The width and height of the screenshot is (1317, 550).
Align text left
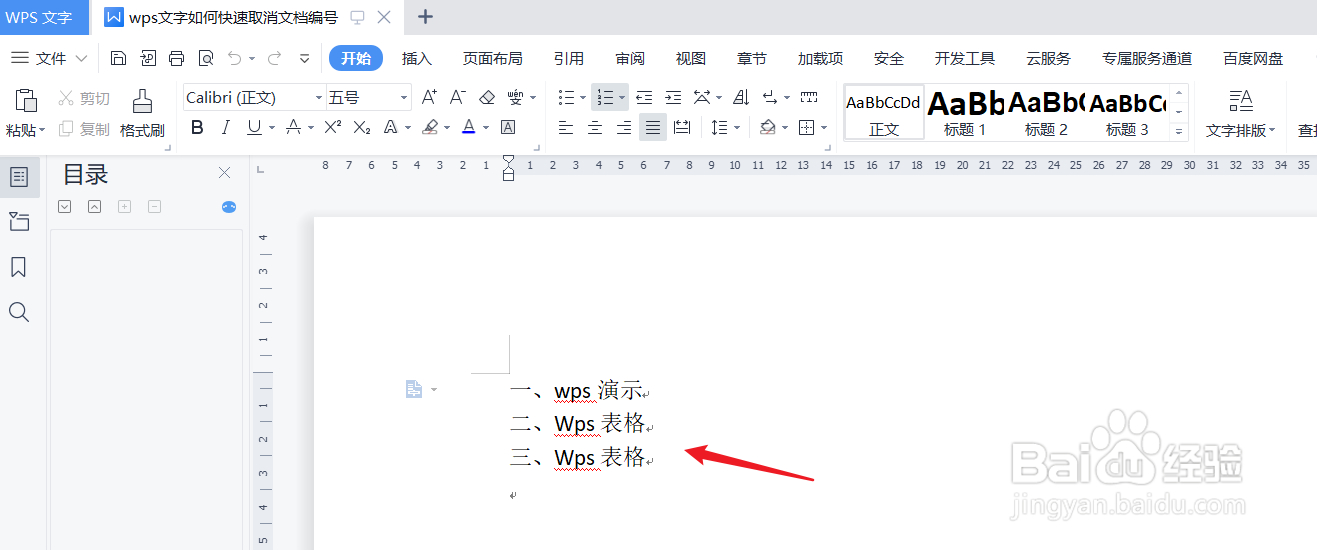(566, 127)
